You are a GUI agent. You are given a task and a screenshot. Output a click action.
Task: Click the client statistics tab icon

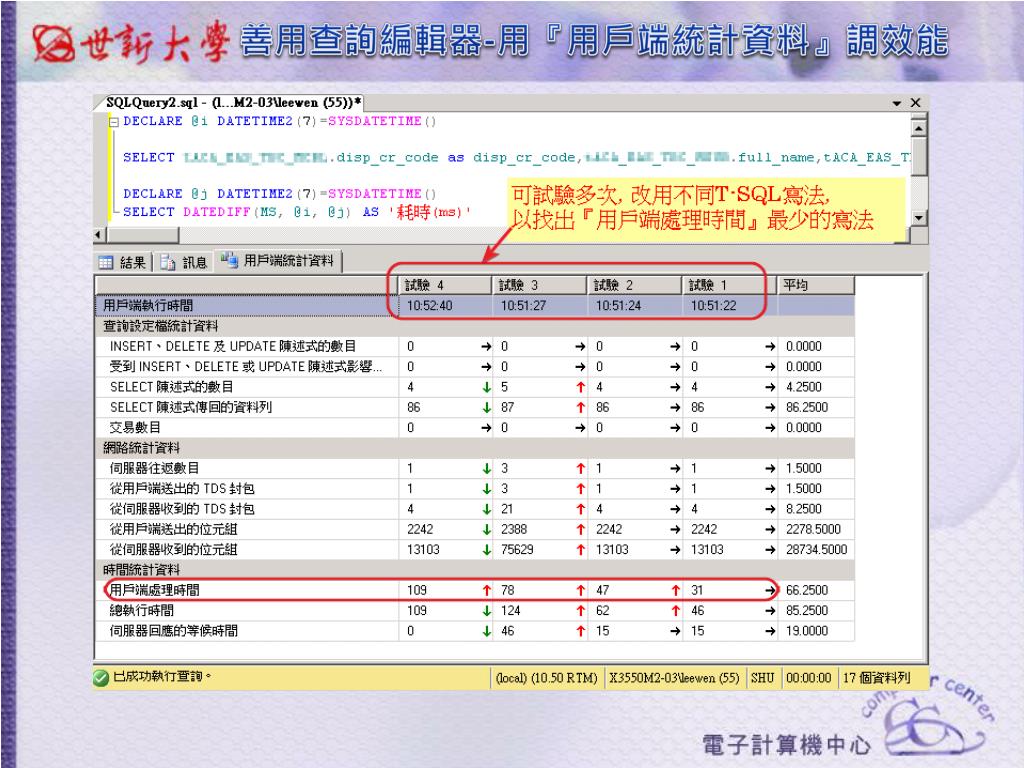229,260
